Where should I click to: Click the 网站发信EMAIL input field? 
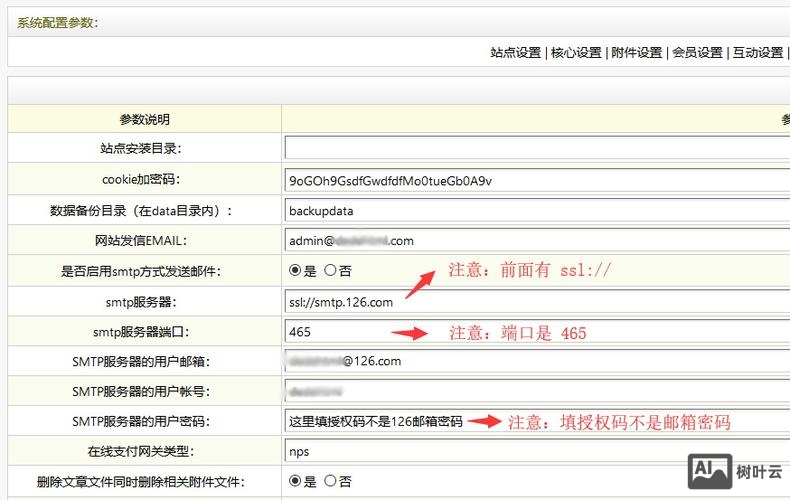[537, 240]
